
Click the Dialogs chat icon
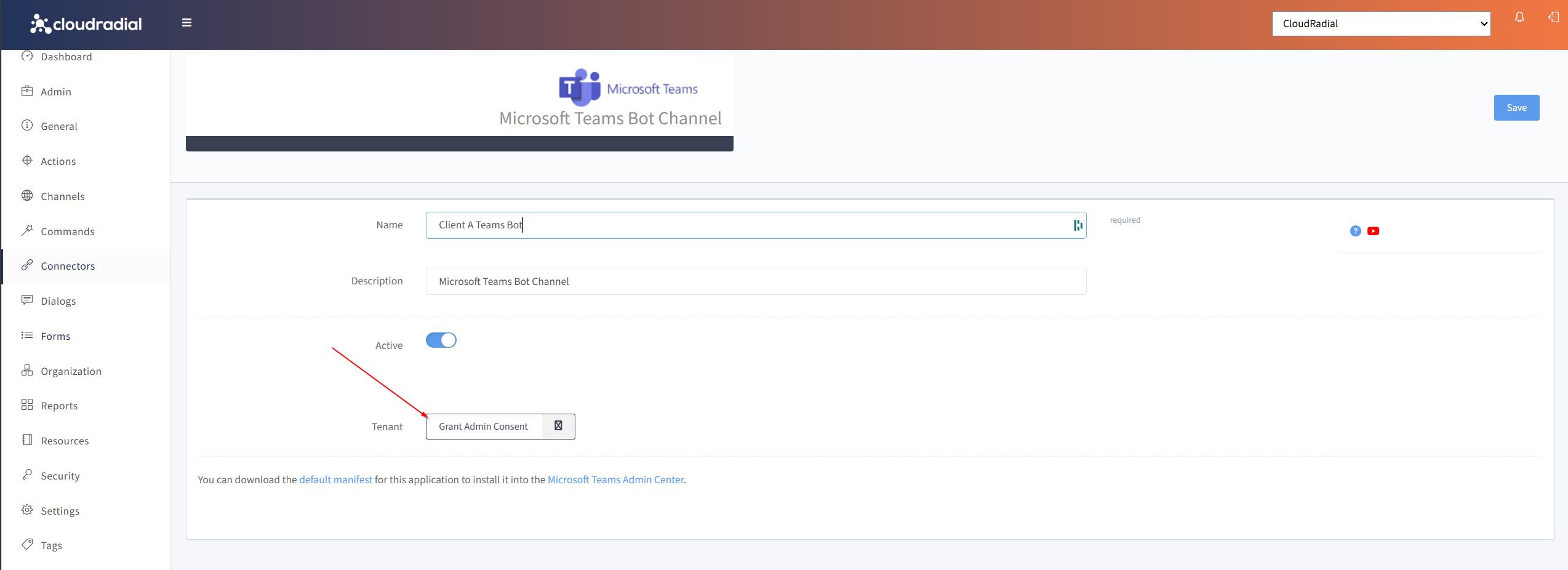pyautogui.click(x=27, y=300)
